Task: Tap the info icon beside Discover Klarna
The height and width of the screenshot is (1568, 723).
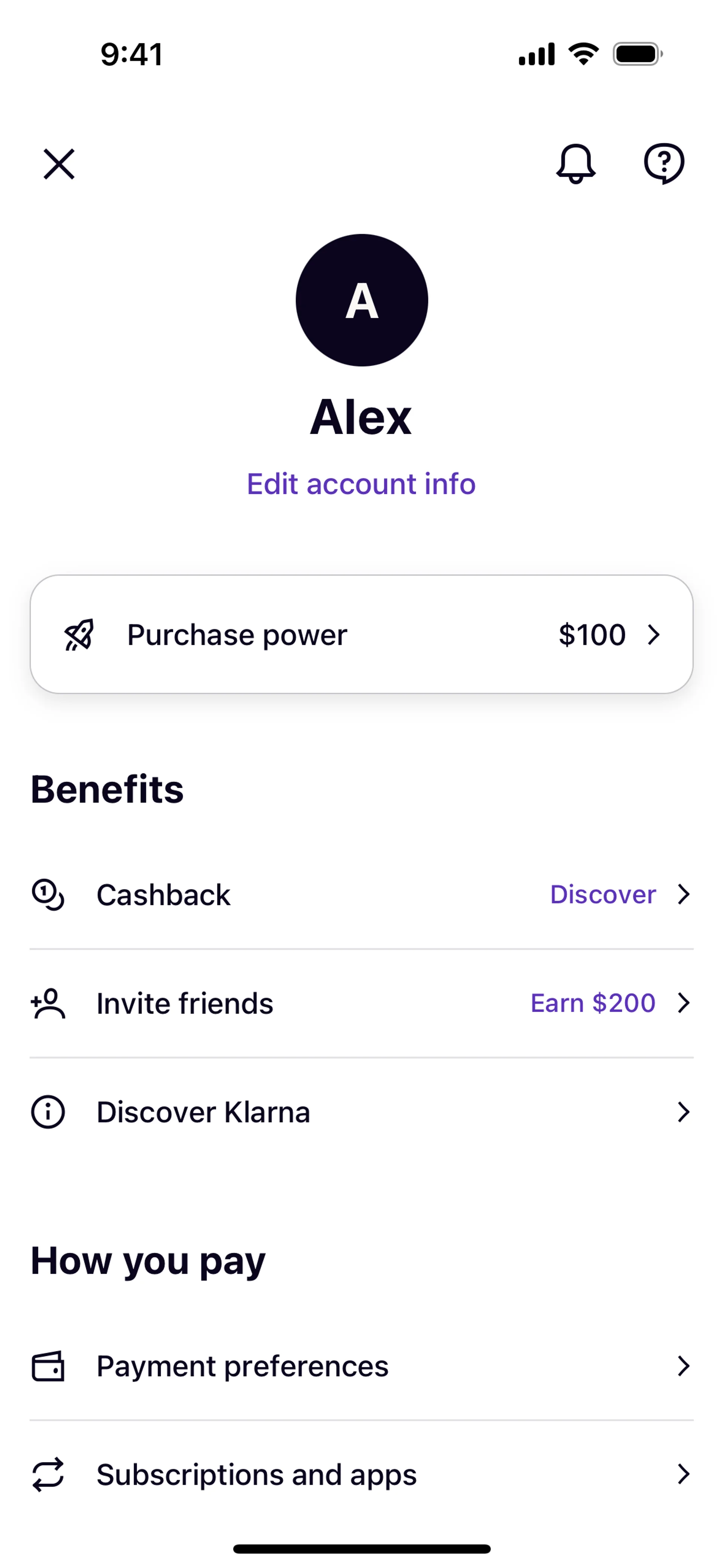Action: 47,1112
